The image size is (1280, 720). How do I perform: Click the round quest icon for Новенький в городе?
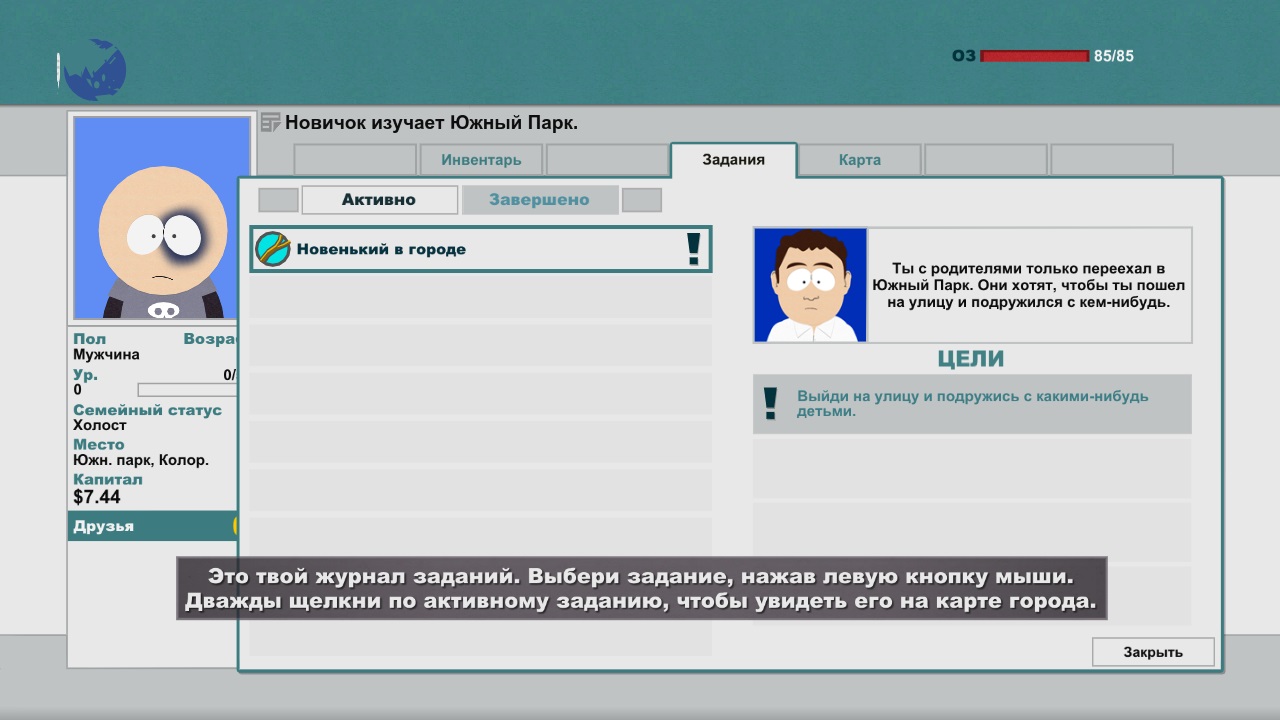pyautogui.click(x=273, y=249)
